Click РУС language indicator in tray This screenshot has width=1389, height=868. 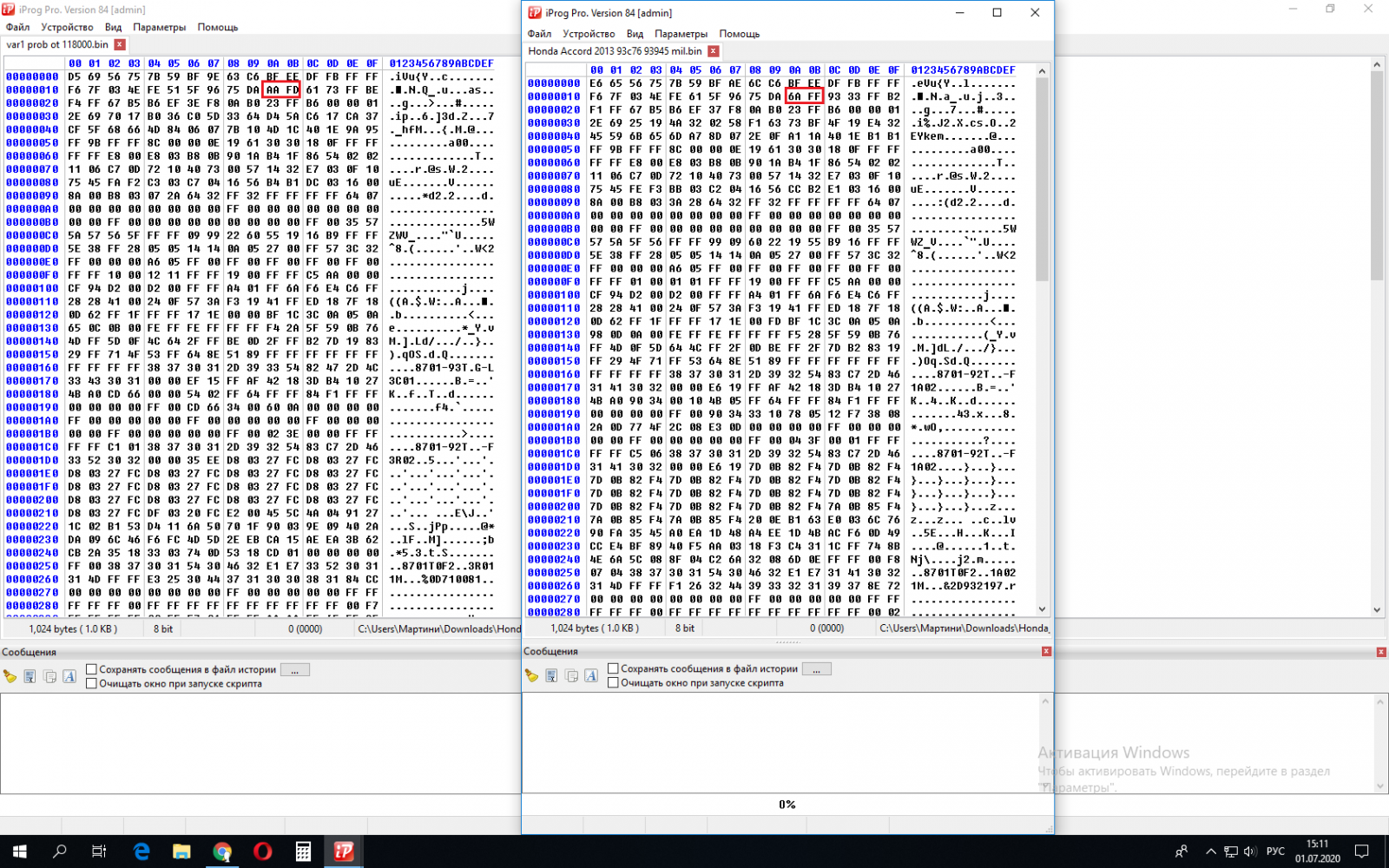[1275, 852]
